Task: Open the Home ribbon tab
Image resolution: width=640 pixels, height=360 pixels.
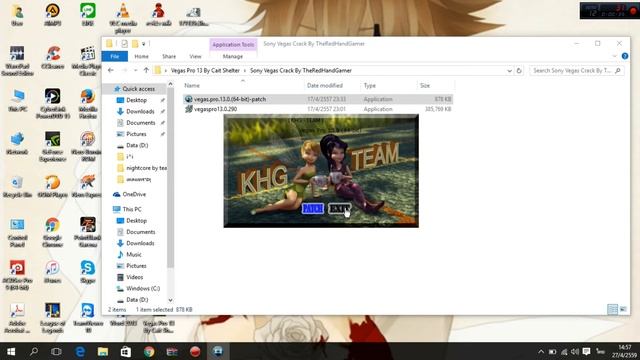Action: (x=141, y=56)
